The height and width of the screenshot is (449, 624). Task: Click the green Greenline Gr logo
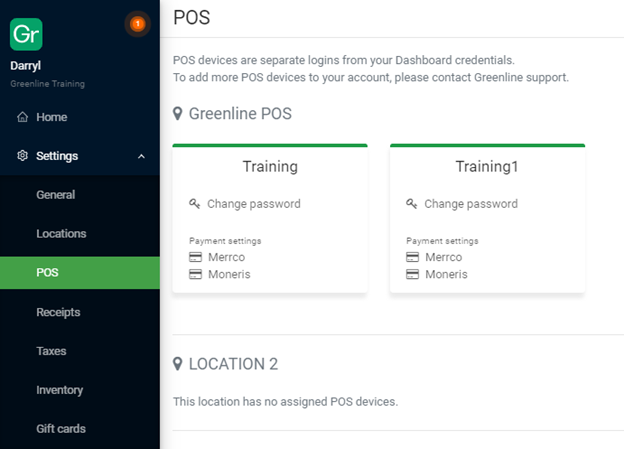click(26, 33)
